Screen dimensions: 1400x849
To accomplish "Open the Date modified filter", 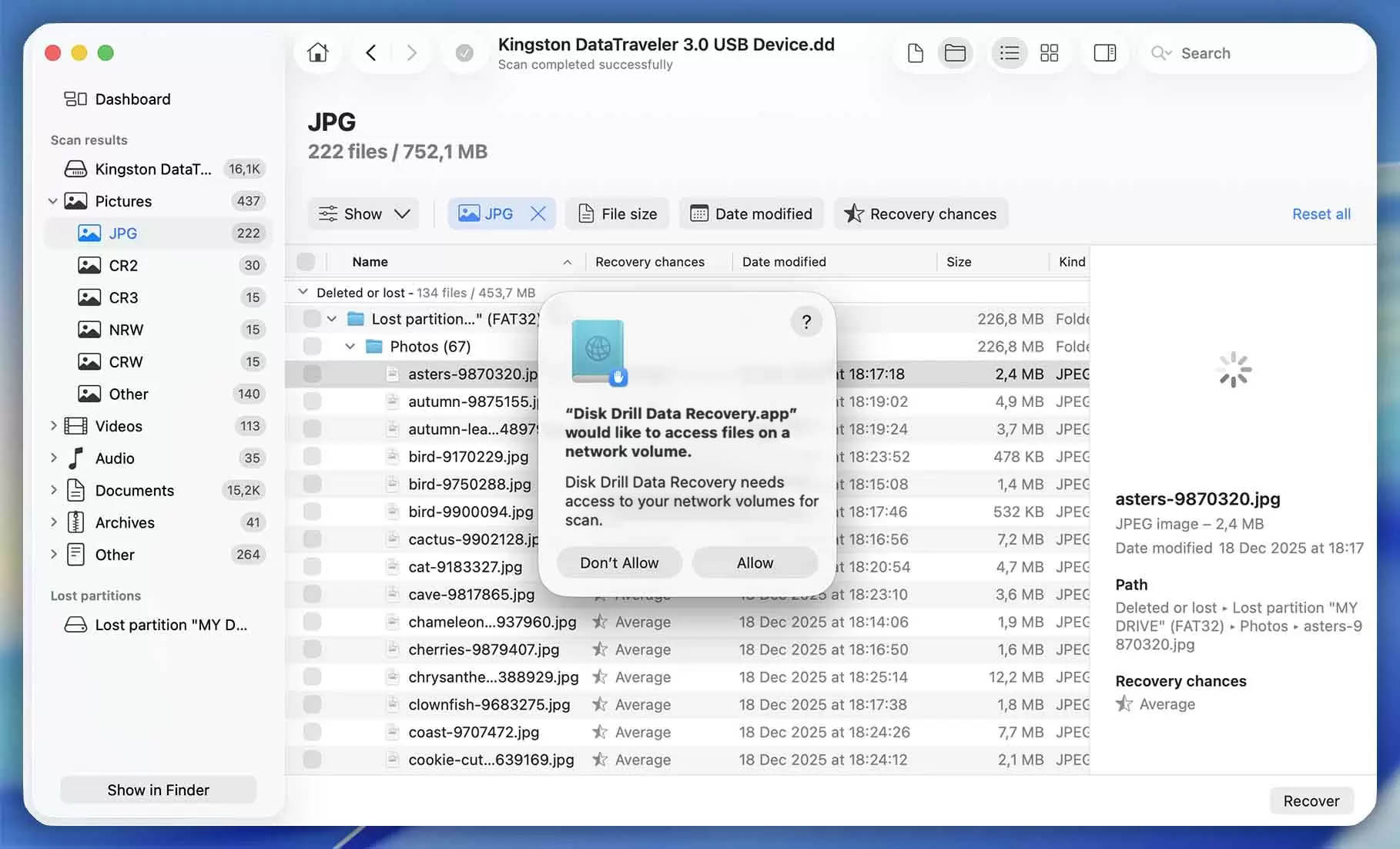I will [x=752, y=213].
